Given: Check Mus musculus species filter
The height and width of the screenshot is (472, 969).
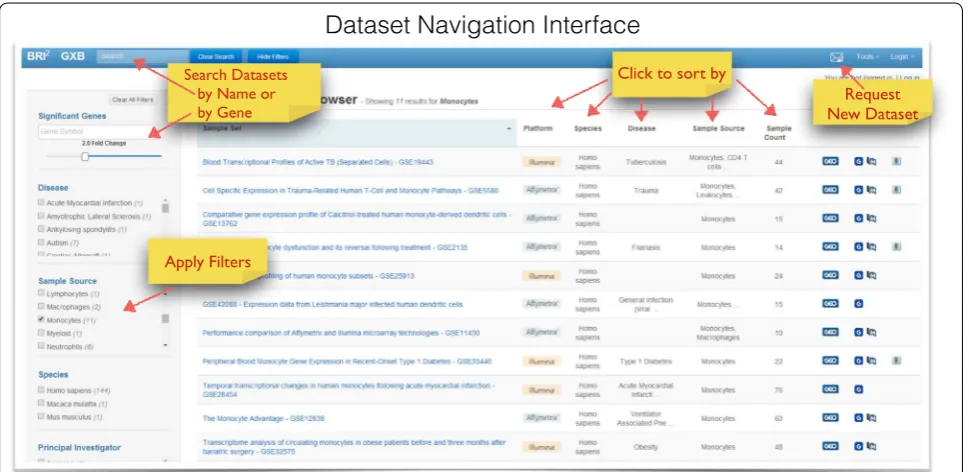Looking at the screenshot, I should coord(41,416).
